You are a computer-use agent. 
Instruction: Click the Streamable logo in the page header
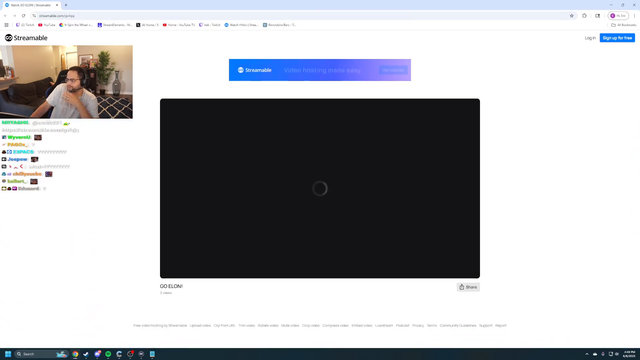(26, 38)
